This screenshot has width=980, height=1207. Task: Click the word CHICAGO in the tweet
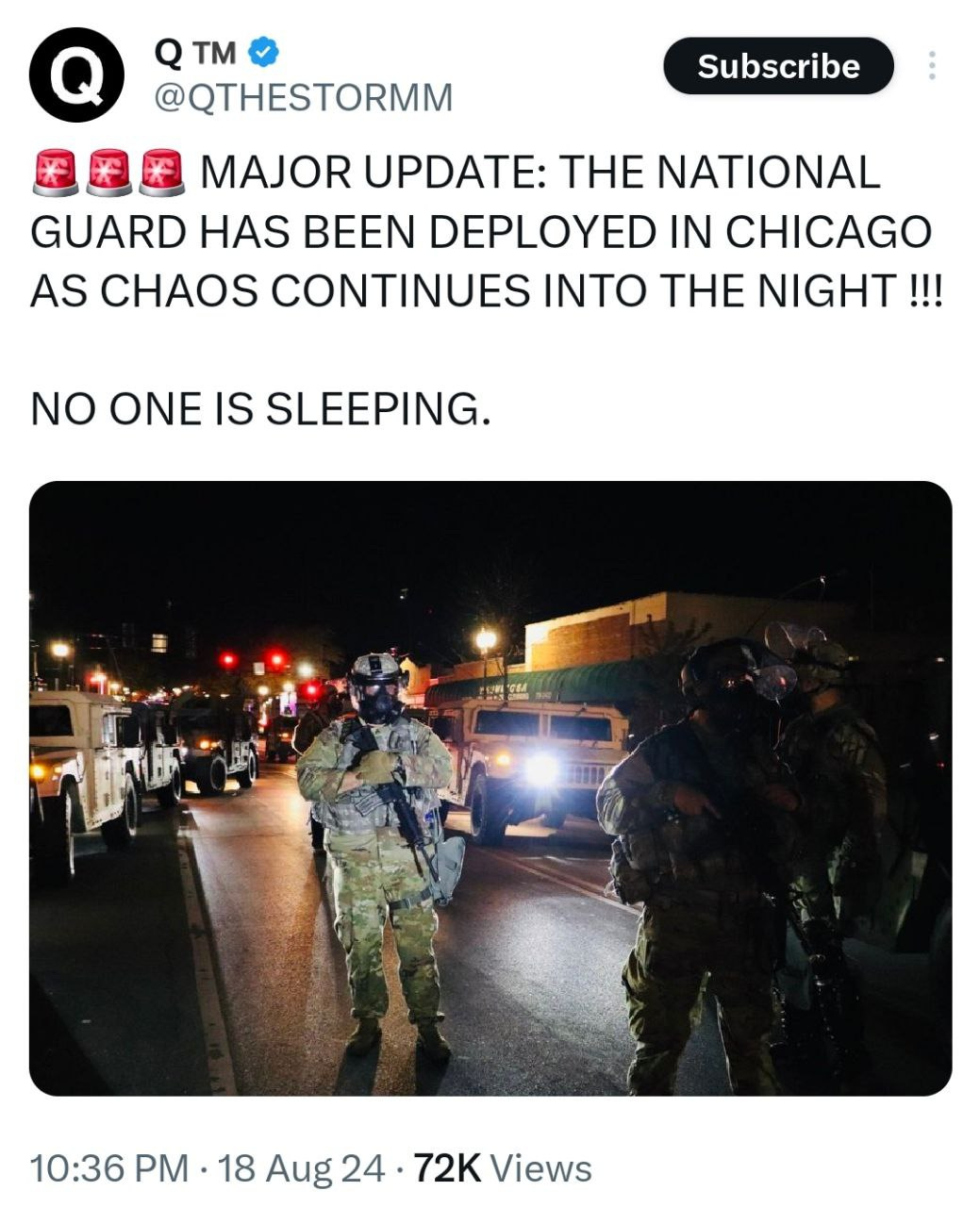point(829,232)
